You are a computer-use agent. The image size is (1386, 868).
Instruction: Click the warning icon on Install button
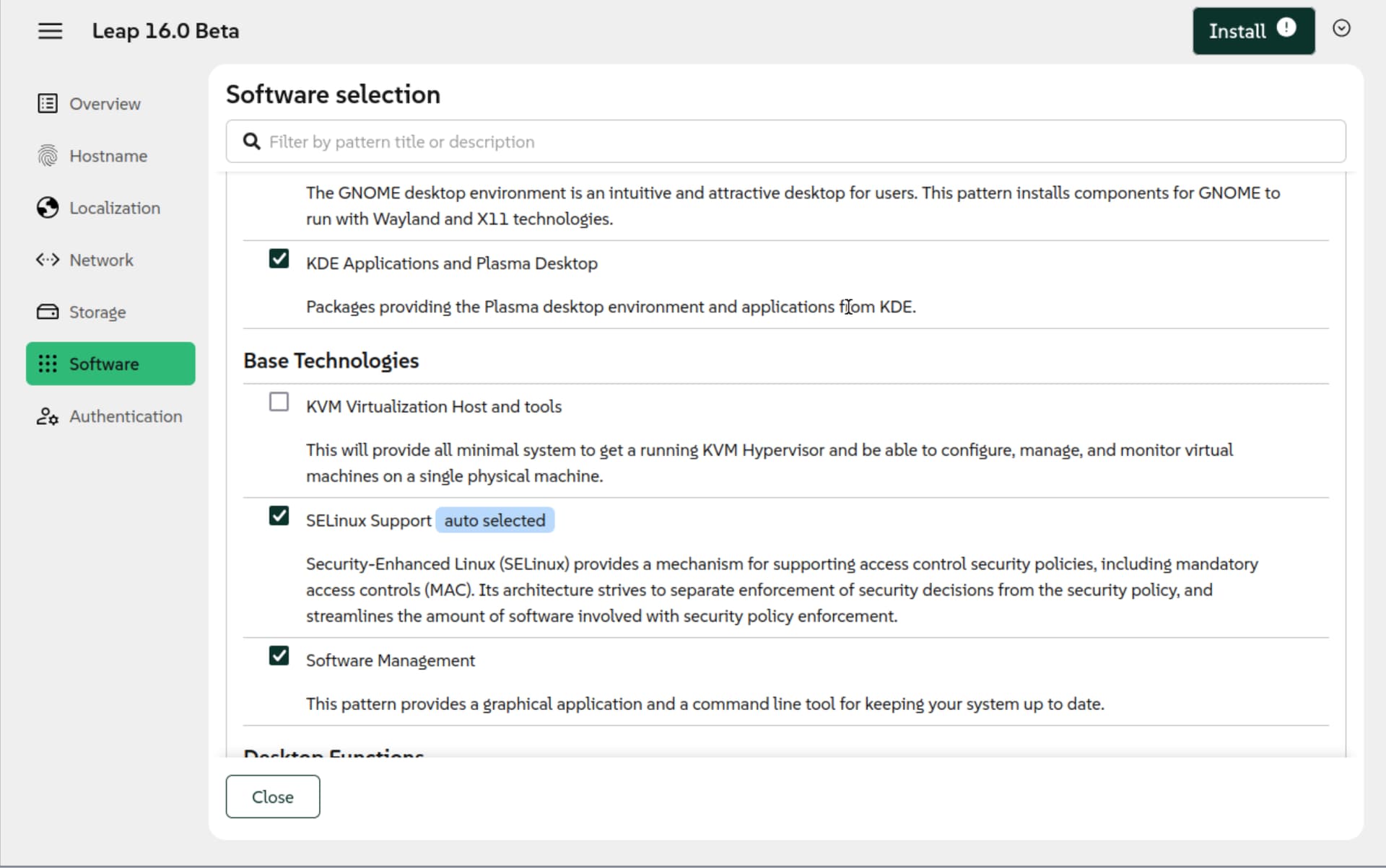(x=1286, y=27)
